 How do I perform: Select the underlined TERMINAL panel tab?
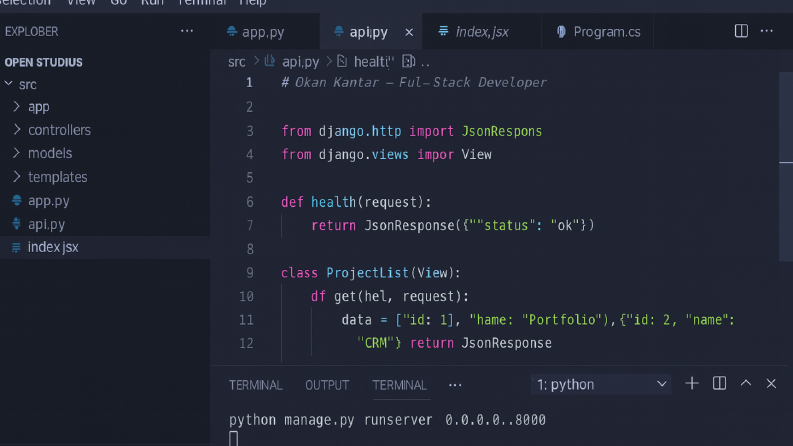coord(400,385)
